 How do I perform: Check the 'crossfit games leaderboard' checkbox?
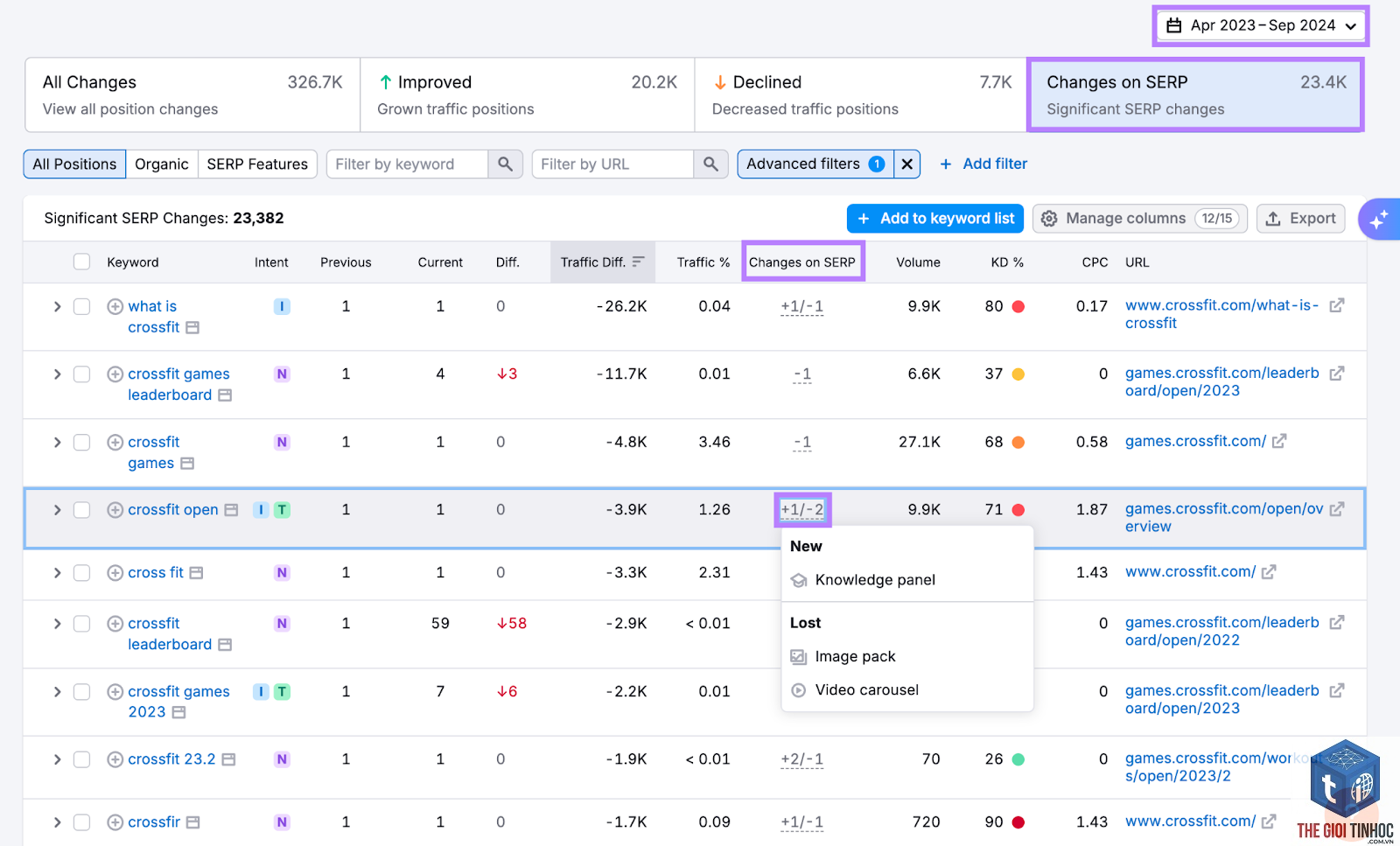(x=81, y=374)
